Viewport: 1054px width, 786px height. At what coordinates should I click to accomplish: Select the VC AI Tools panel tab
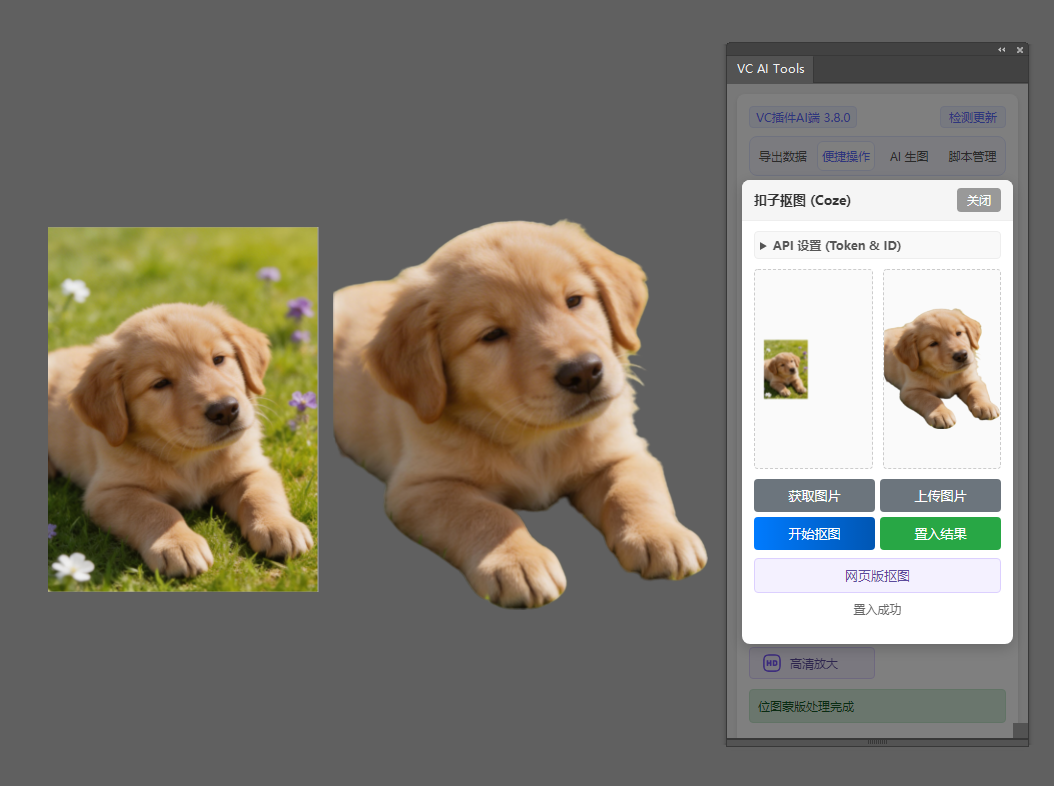[x=770, y=69]
